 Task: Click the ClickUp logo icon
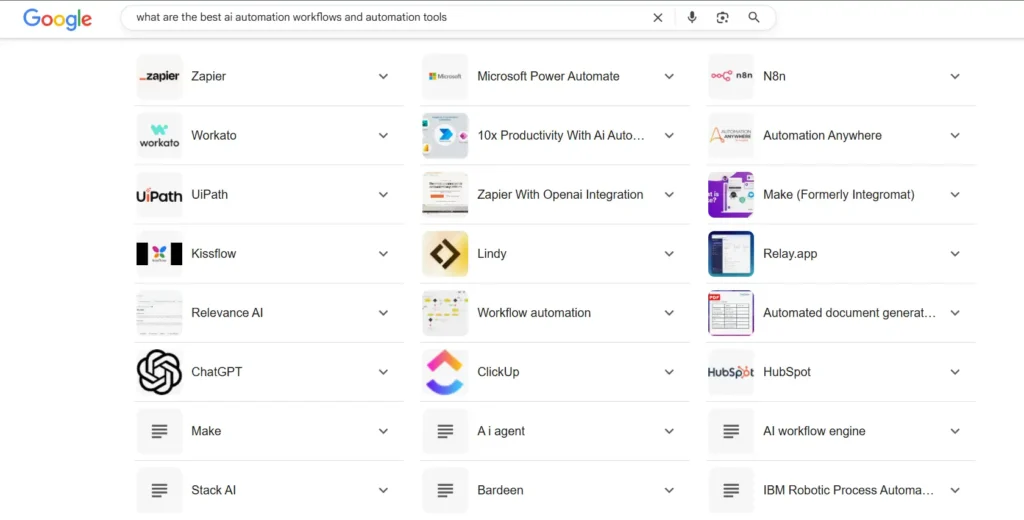point(445,372)
